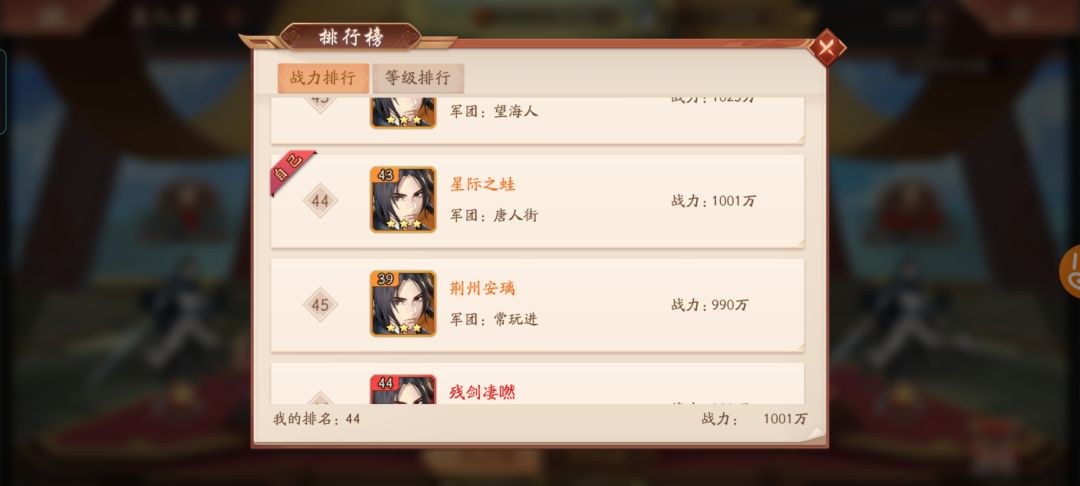Click the 军团：唐人街 legion label

(x=494, y=215)
